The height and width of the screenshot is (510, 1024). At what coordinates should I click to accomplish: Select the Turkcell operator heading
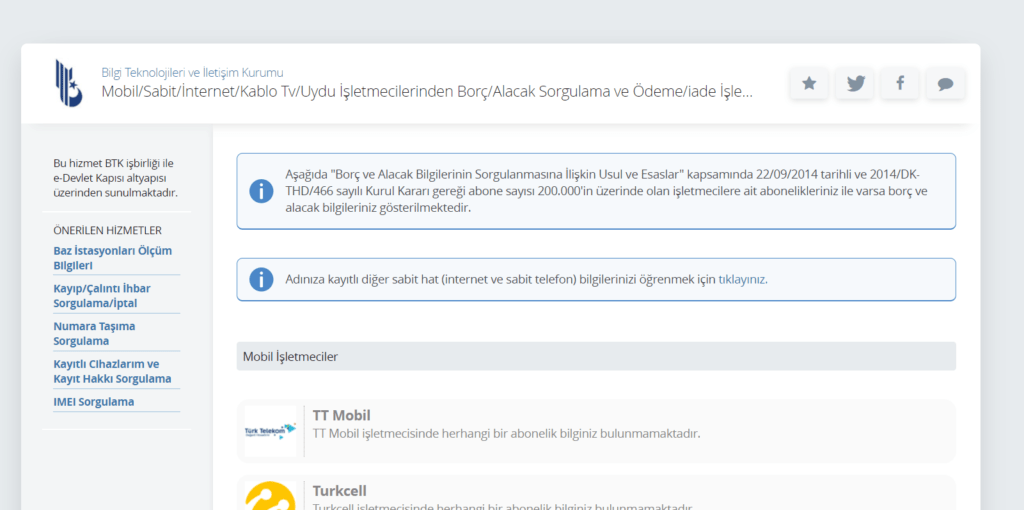(x=339, y=491)
